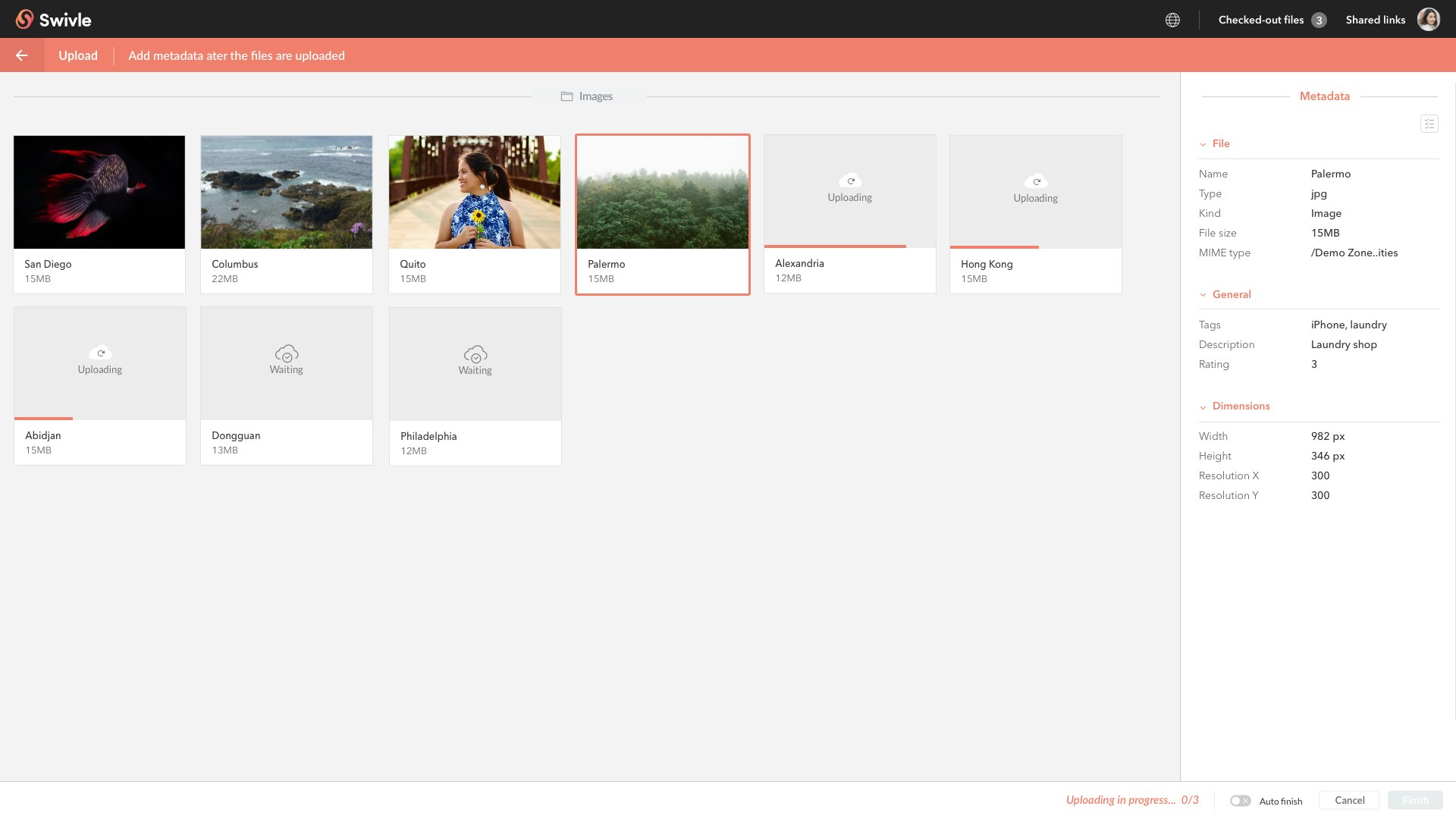Click the Swivle logo

point(53,20)
